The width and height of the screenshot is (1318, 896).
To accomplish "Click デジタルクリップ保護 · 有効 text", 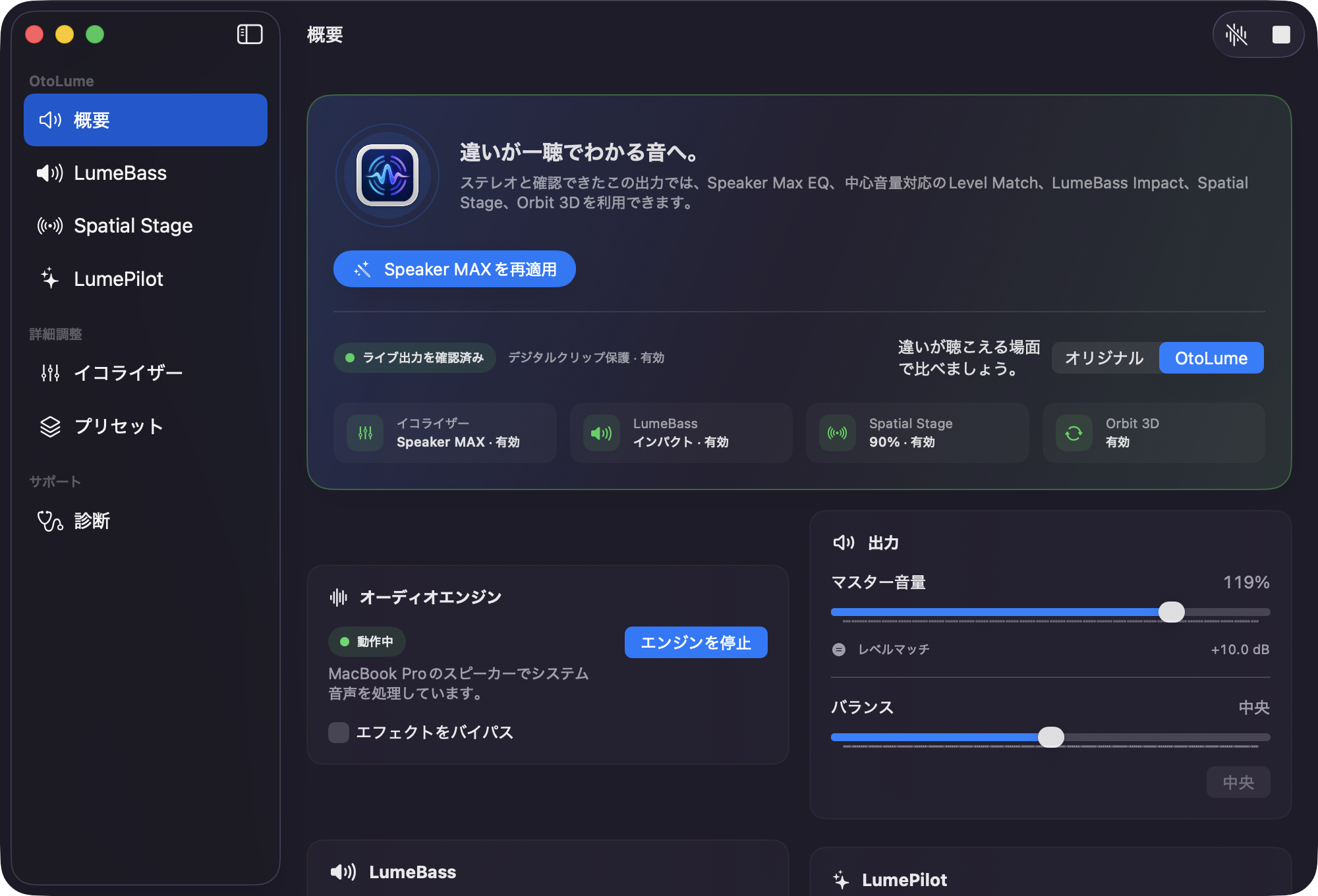I will click(x=586, y=358).
